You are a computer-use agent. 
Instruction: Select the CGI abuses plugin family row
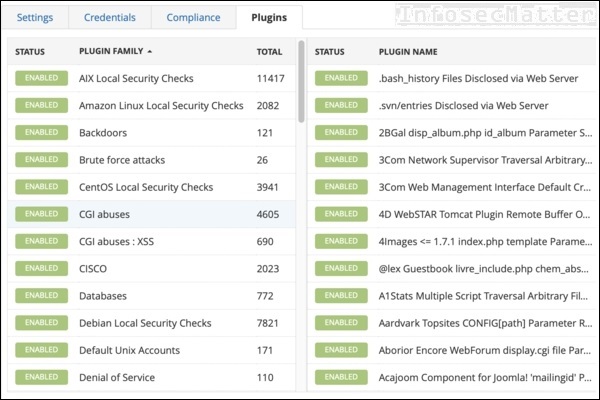pos(152,214)
